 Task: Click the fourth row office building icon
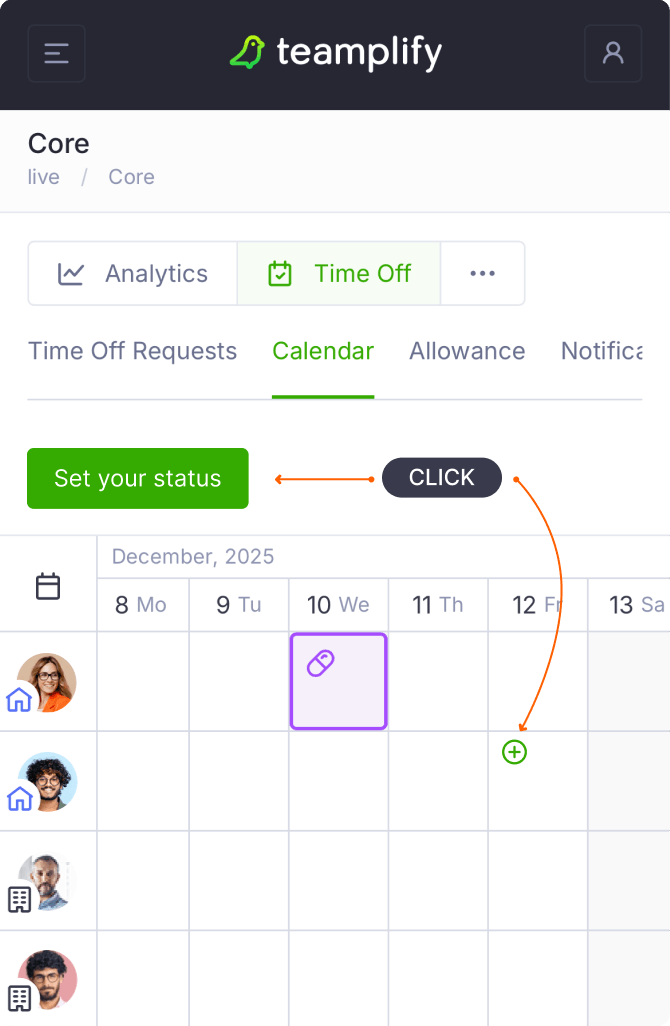[20, 997]
